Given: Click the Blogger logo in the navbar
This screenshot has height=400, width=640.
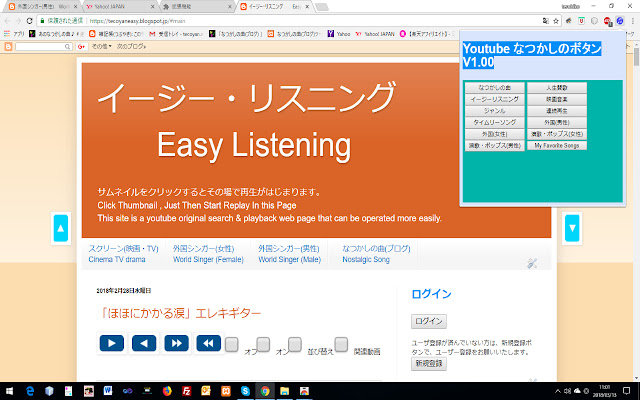Looking at the screenshot, I should pyautogui.click(x=8, y=47).
